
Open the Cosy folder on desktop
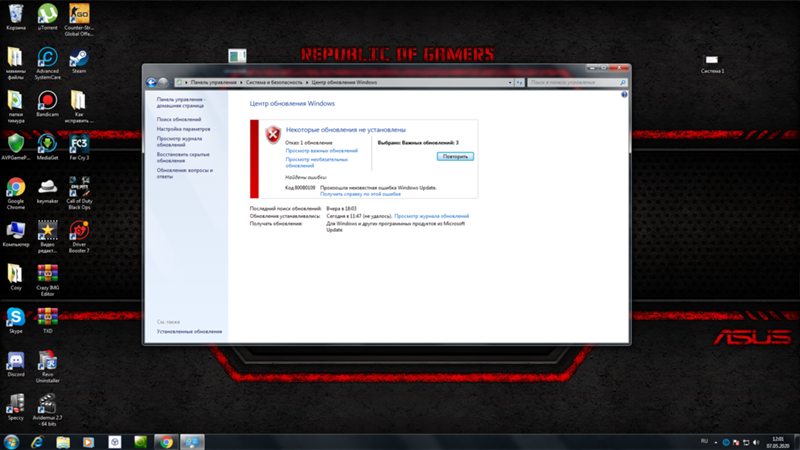click(16, 277)
